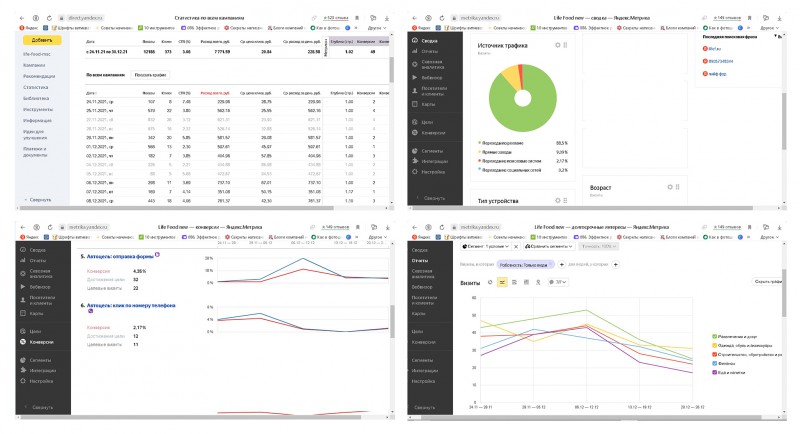800x434 pixels.
Task: Open Рекомендации in Direct sidebar
Action: (x=39, y=76)
